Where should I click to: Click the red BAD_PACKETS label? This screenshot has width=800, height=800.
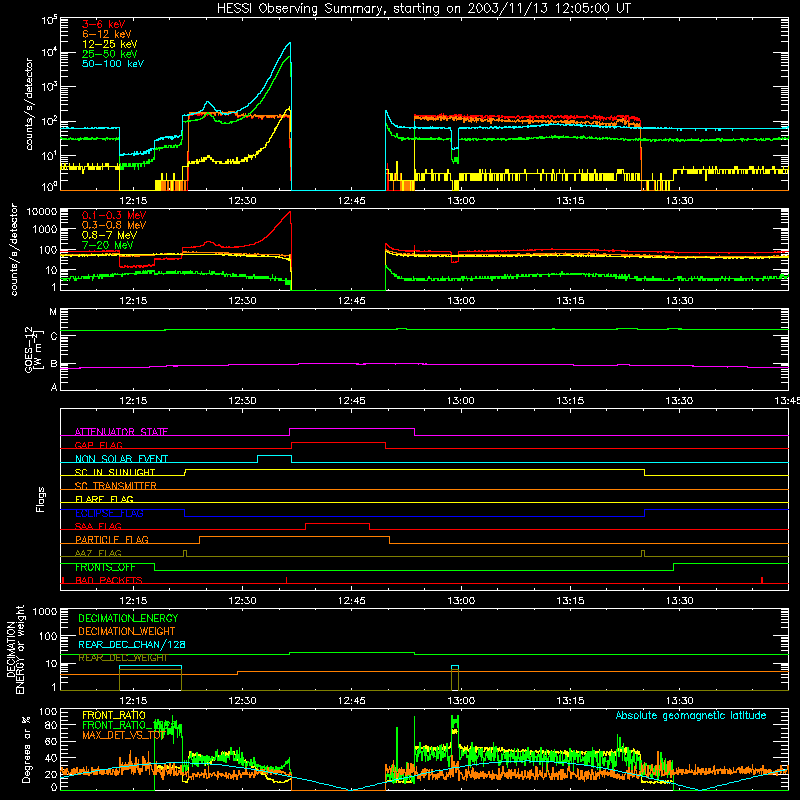[109, 581]
